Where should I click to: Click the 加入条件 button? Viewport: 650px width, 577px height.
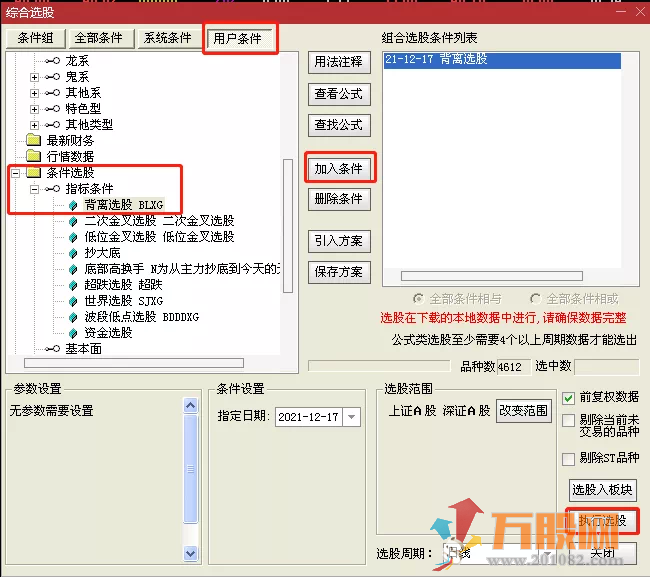point(339,169)
